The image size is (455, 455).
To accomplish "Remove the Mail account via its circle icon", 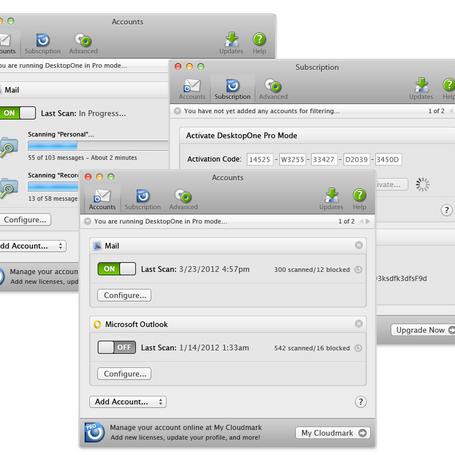I will point(359,245).
